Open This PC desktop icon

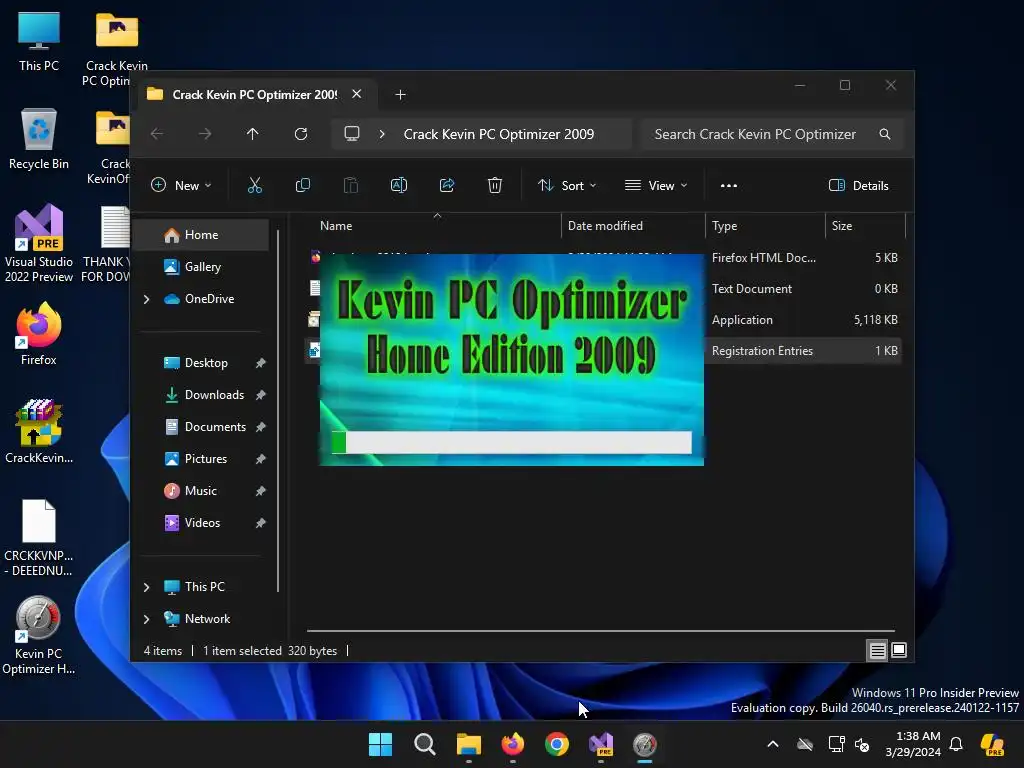click(39, 40)
